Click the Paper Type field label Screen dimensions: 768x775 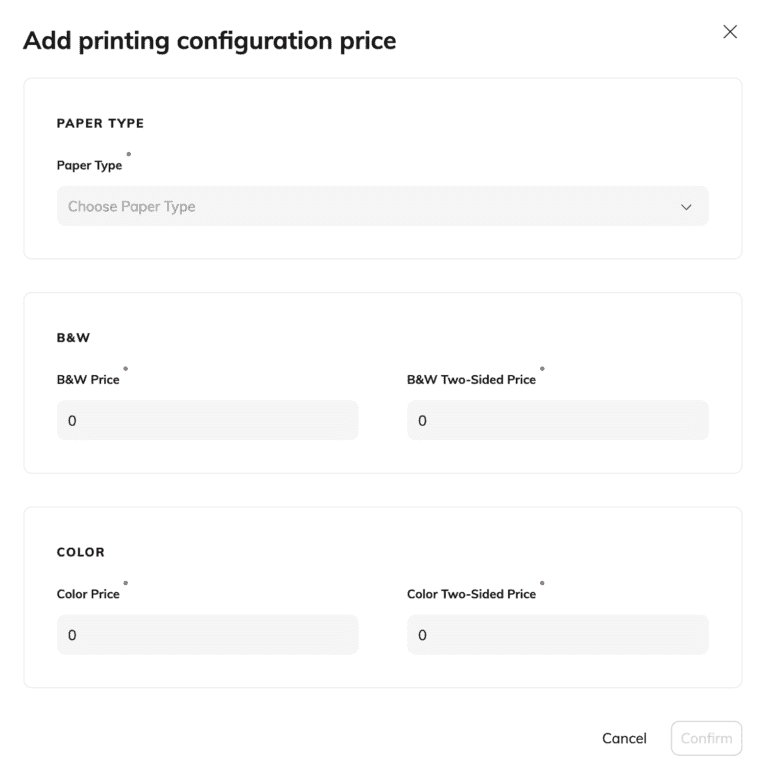pyautogui.click(x=89, y=166)
